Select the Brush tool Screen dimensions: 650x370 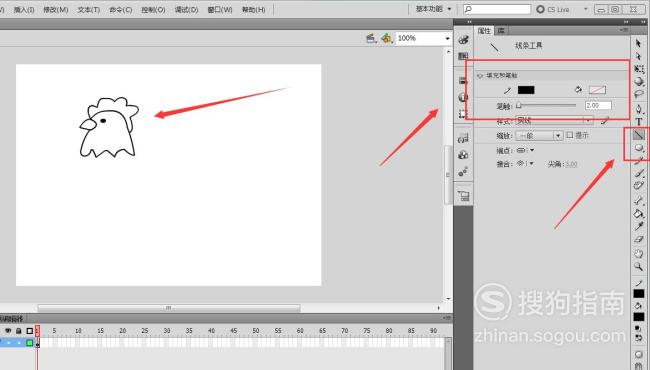(x=639, y=173)
